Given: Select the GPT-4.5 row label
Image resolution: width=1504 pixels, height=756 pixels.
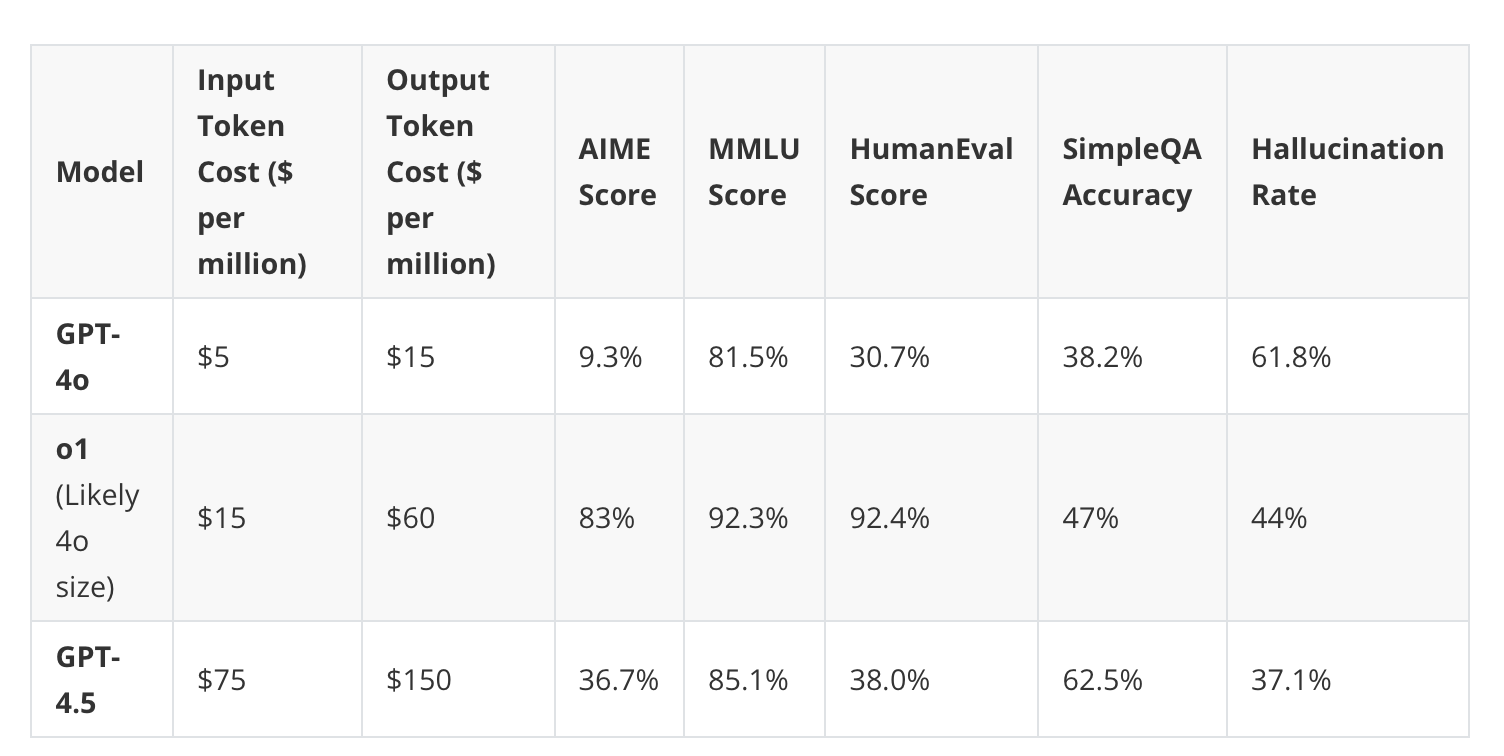Looking at the screenshot, I should pyautogui.click(x=89, y=680).
